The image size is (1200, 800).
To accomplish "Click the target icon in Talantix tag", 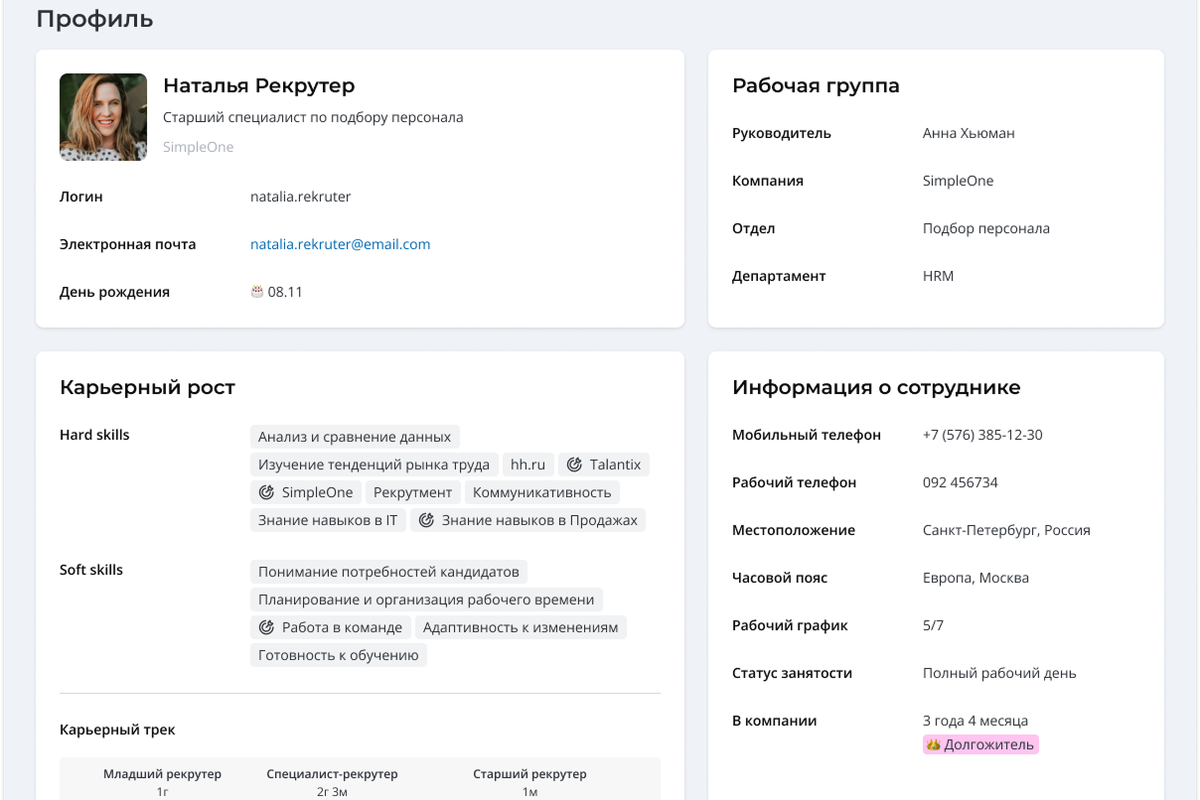I will click(574, 464).
